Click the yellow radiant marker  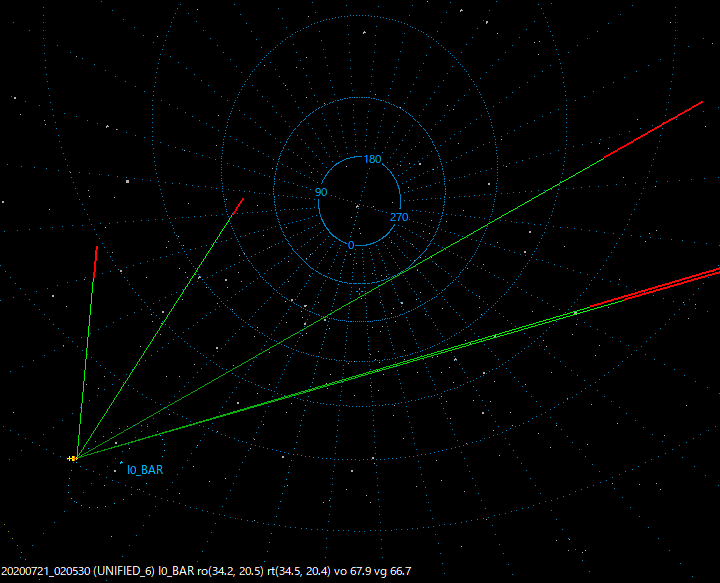(72, 458)
